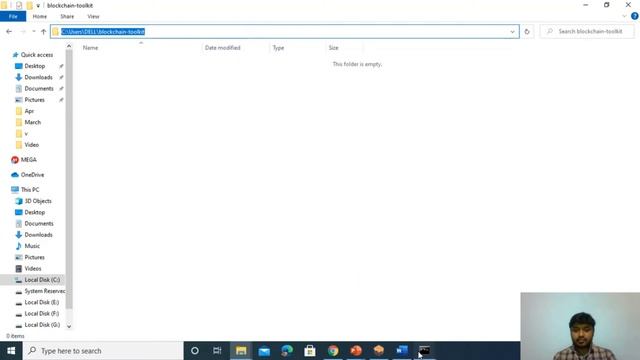Select Local Disk (G:)

pyautogui.click(x=42, y=325)
